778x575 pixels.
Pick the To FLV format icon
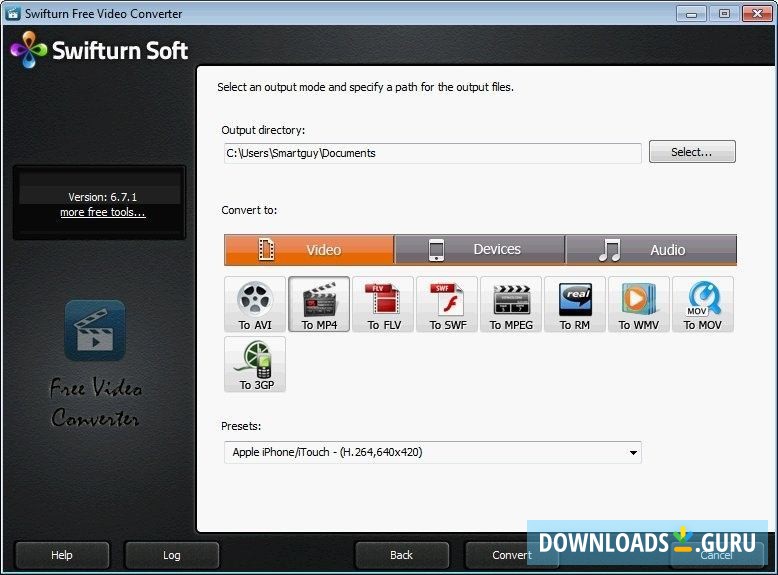(383, 305)
